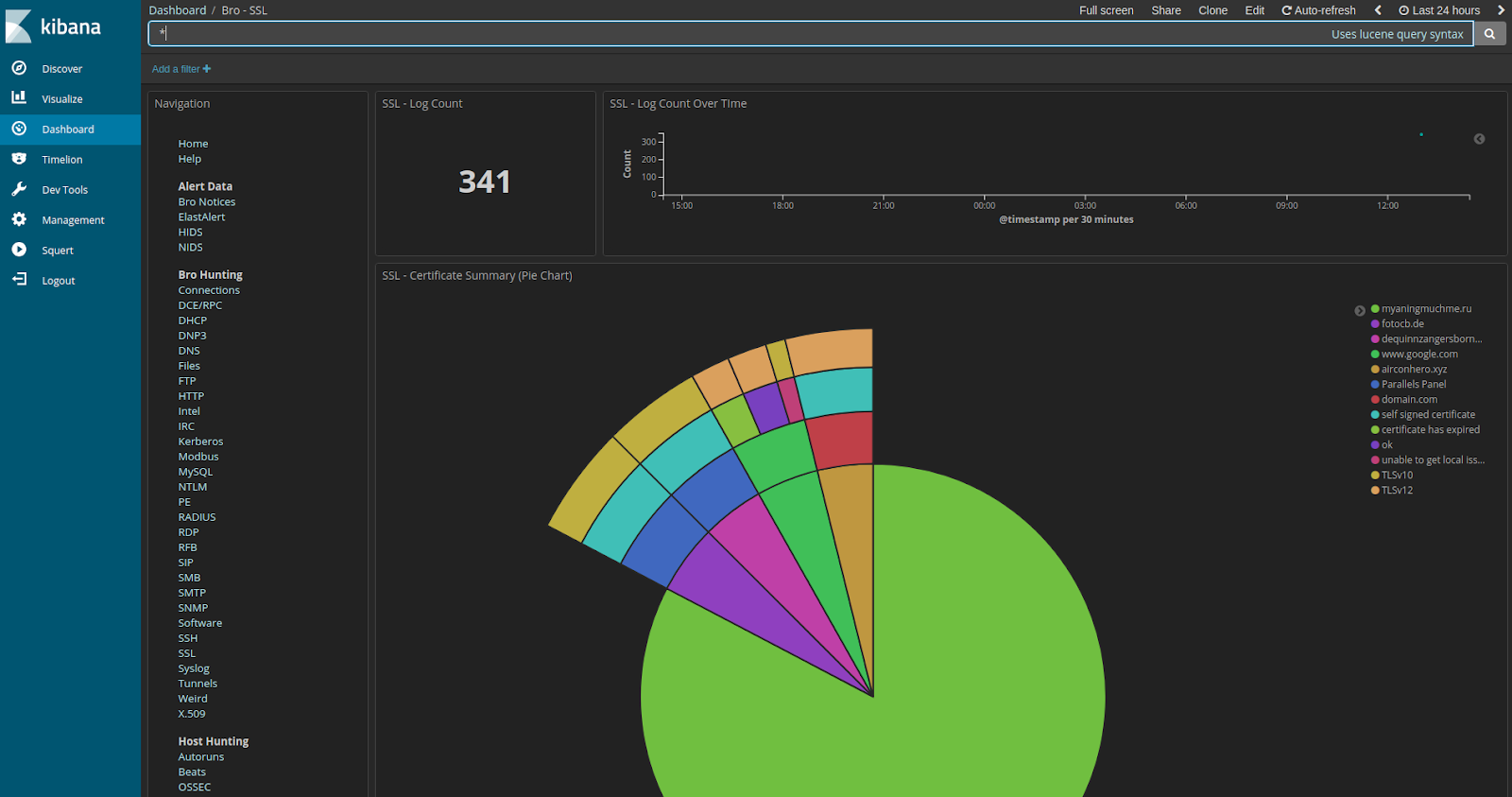Open the Software hunting link
The height and width of the screenshot is (797, 1512).
pyautogui.click(x=200, y=623)
